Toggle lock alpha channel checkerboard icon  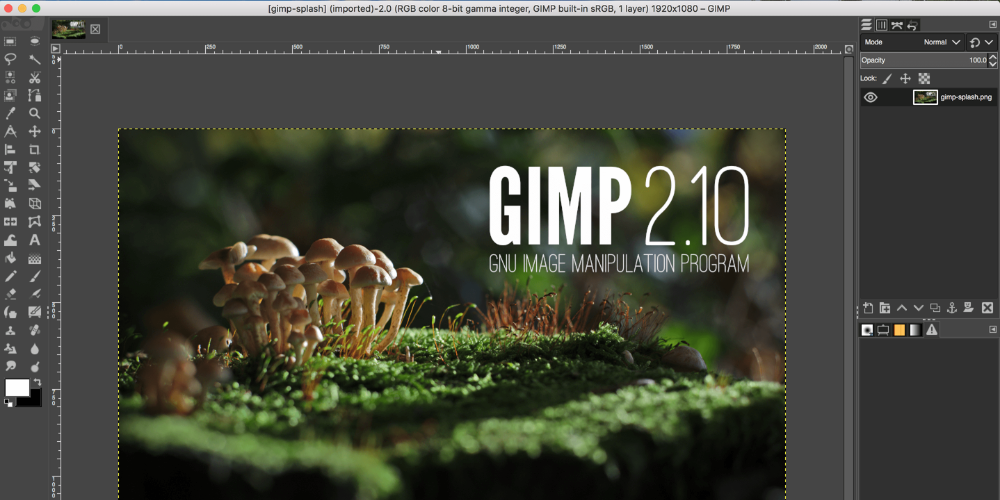click(x=924, y=78)
